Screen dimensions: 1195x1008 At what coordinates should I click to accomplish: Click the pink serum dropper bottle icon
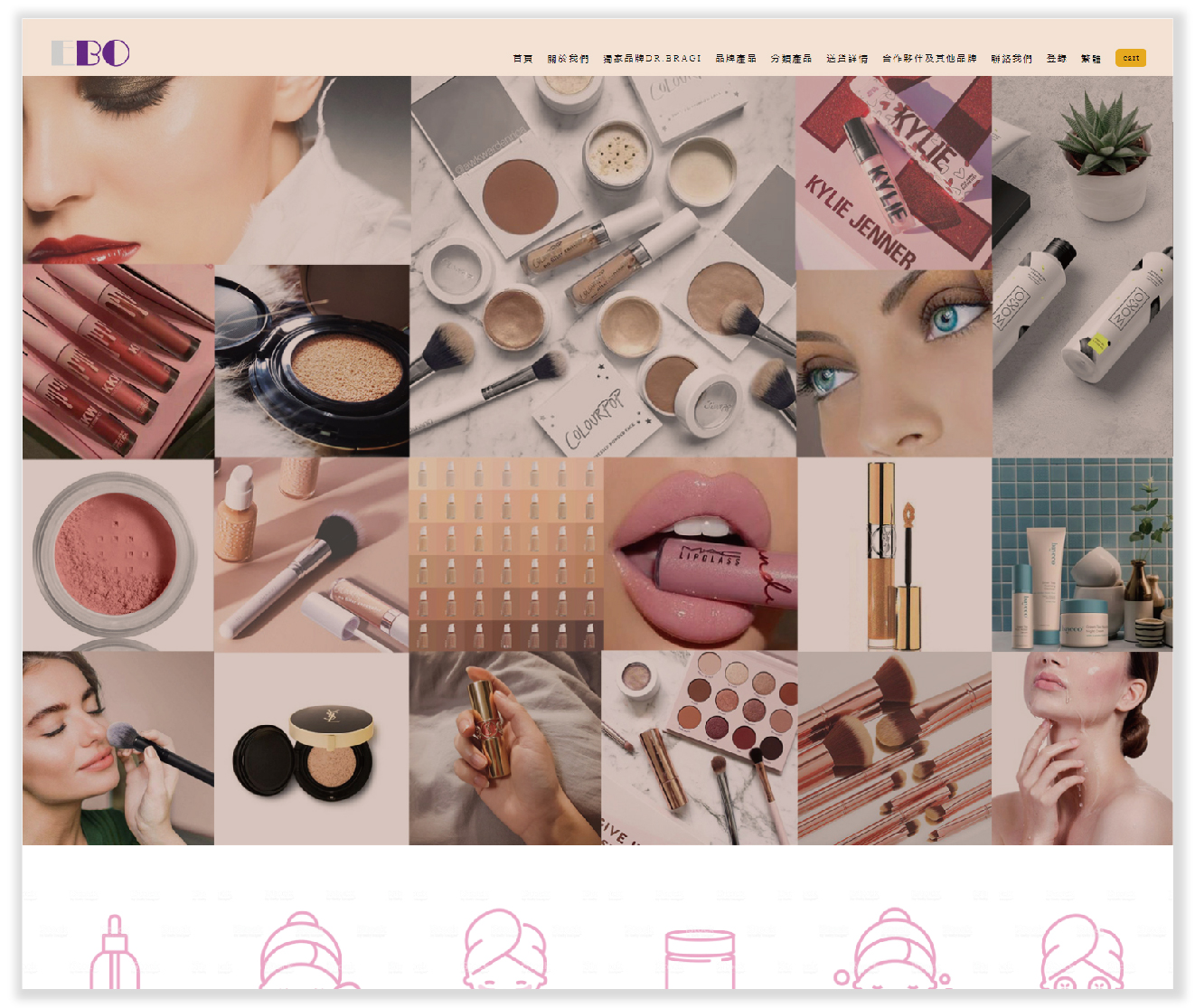tap(114, 954)
